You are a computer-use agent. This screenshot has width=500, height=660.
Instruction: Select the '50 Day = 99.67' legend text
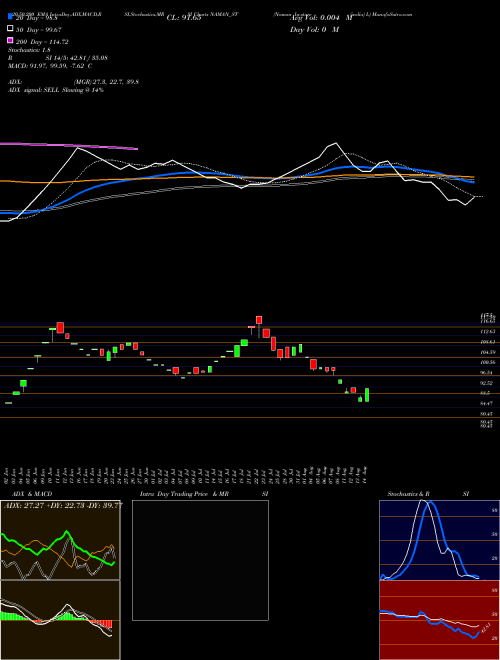click(39, 29)
